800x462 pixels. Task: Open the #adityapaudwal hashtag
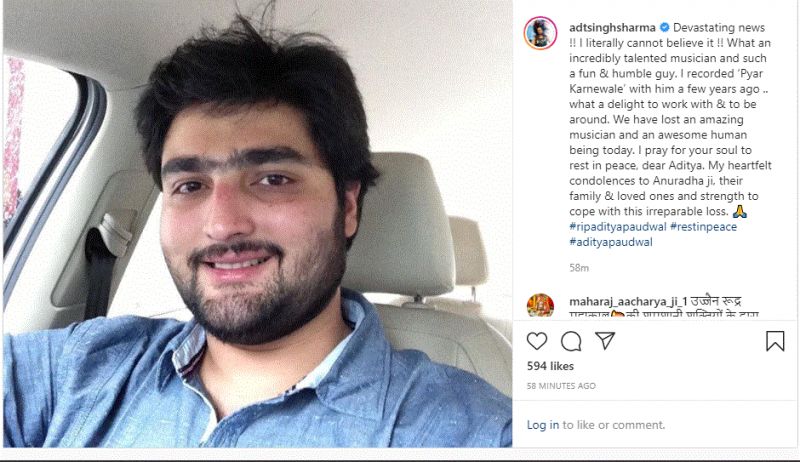click(x=611, y=242)
